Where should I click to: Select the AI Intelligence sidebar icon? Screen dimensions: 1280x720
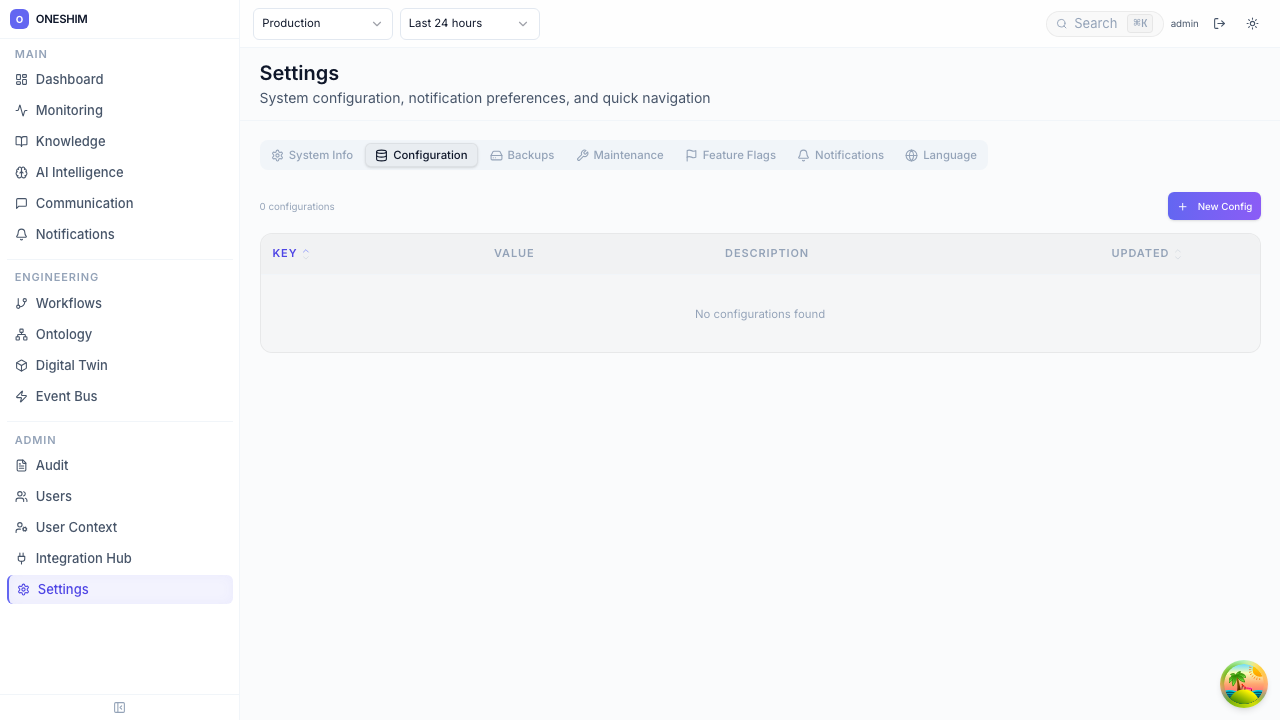21,172
